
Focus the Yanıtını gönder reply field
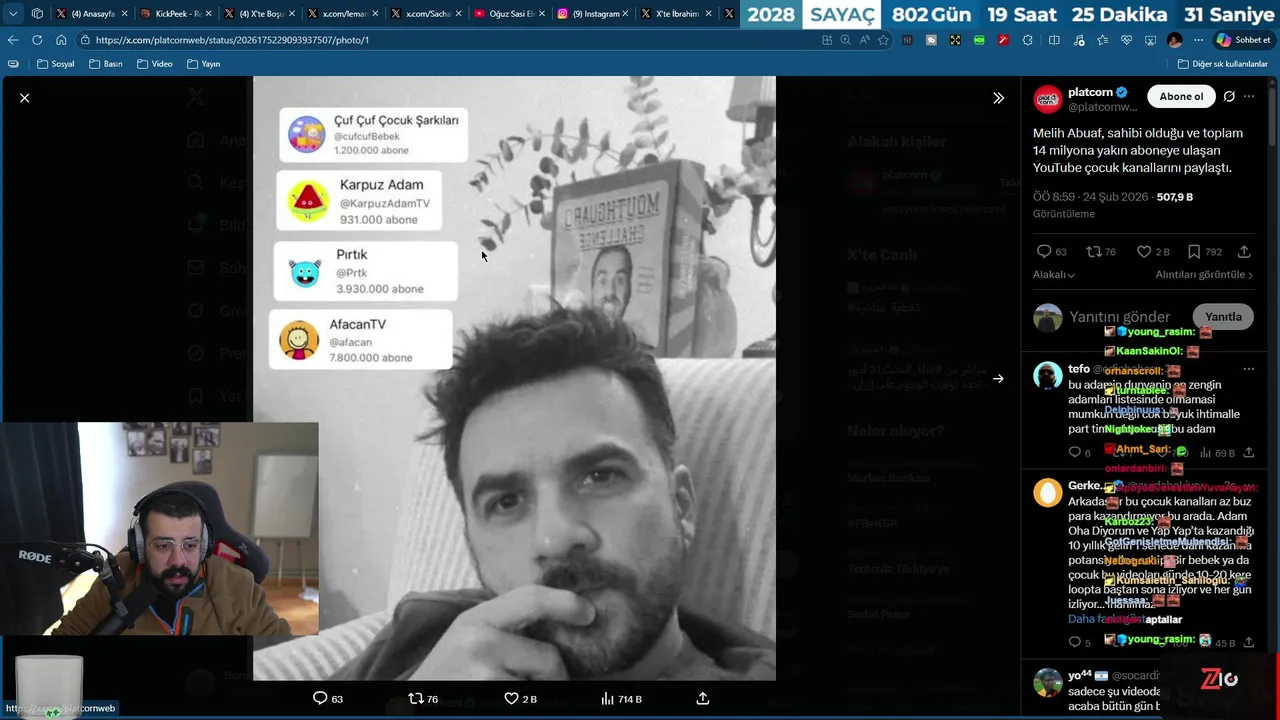pos(1120,317)
